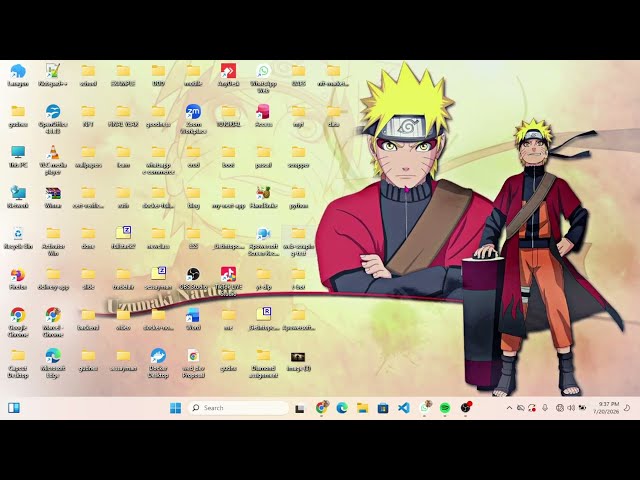Open the Laragon desktop shortcut
Viewport: 640px width, 480px height.
18,75
